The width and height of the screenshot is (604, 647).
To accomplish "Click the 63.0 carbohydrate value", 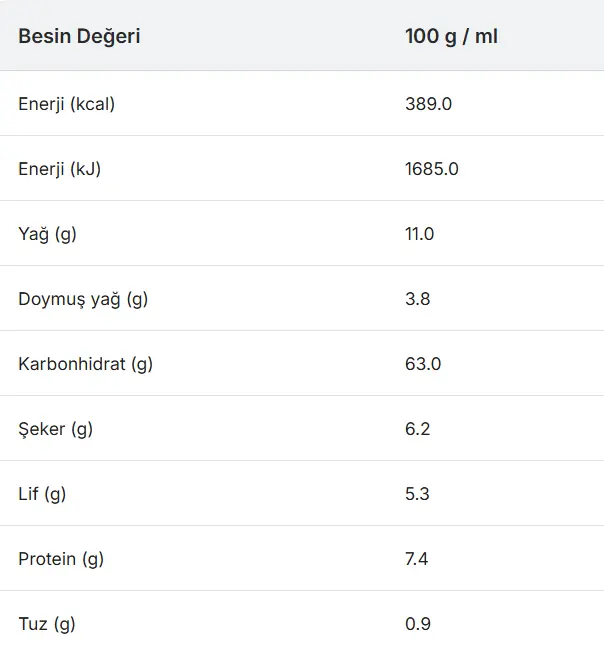I will 423,364.
